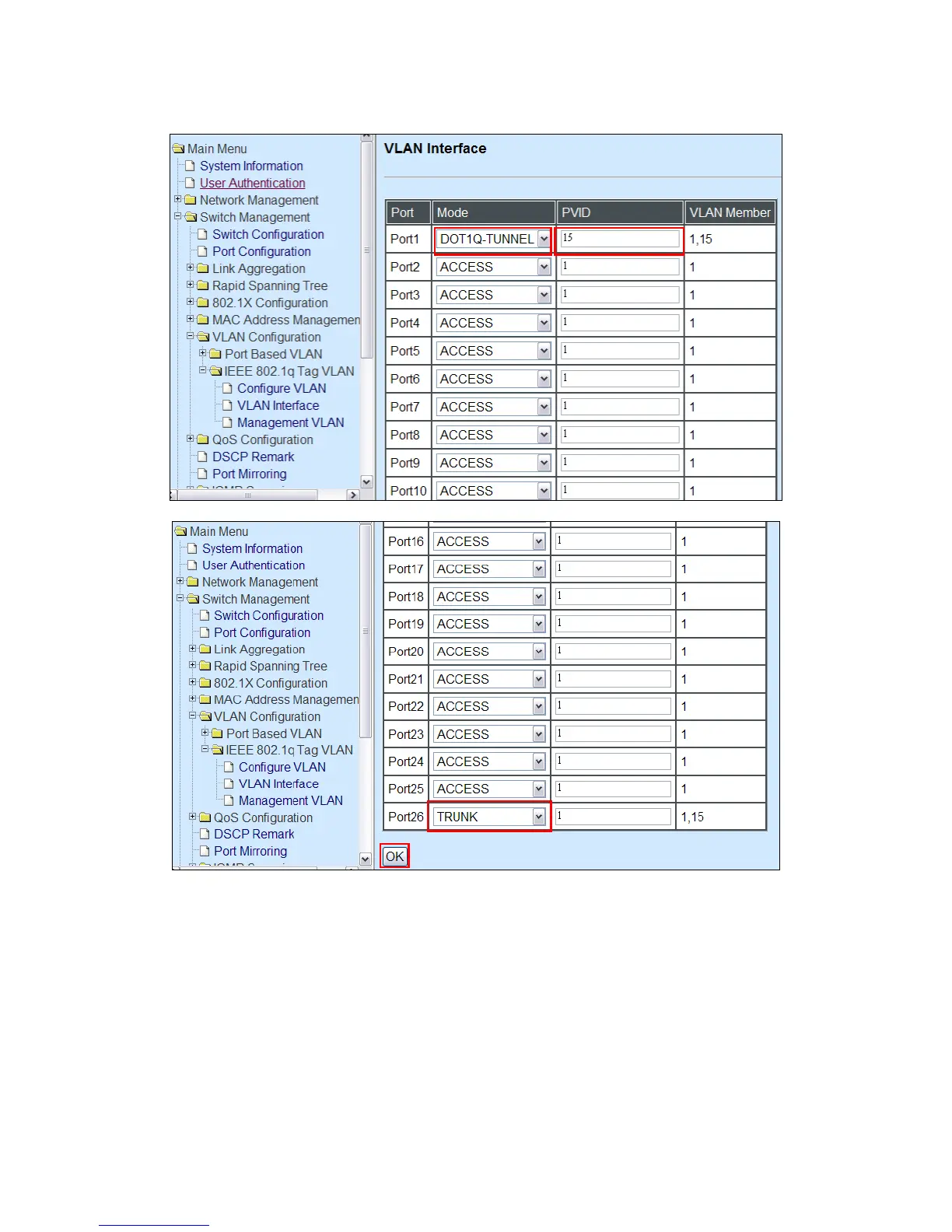952x1232 pixels.
Task: Select Rapid Spanning Tree folder icon, top screenshot
Action: coord(203,285)
